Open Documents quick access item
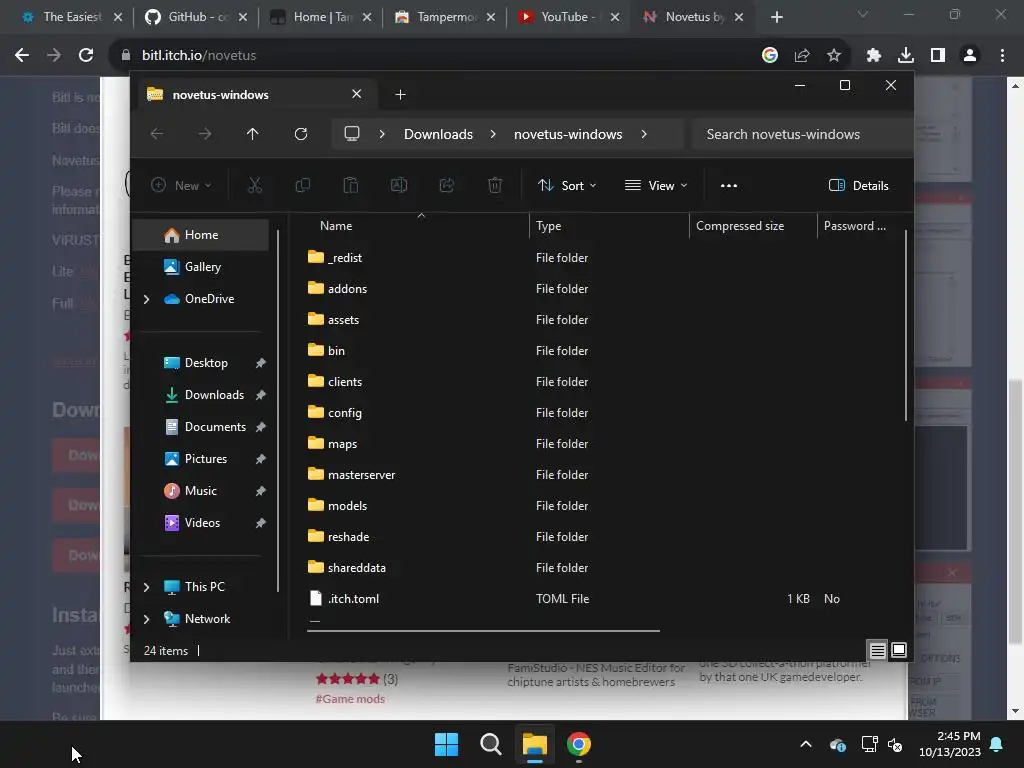The height and width of the screenshot is (768, 1024). (215, 427)
